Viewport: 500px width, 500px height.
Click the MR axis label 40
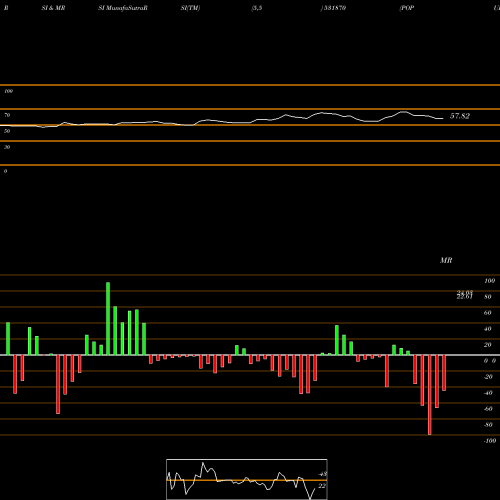point(488,329)
